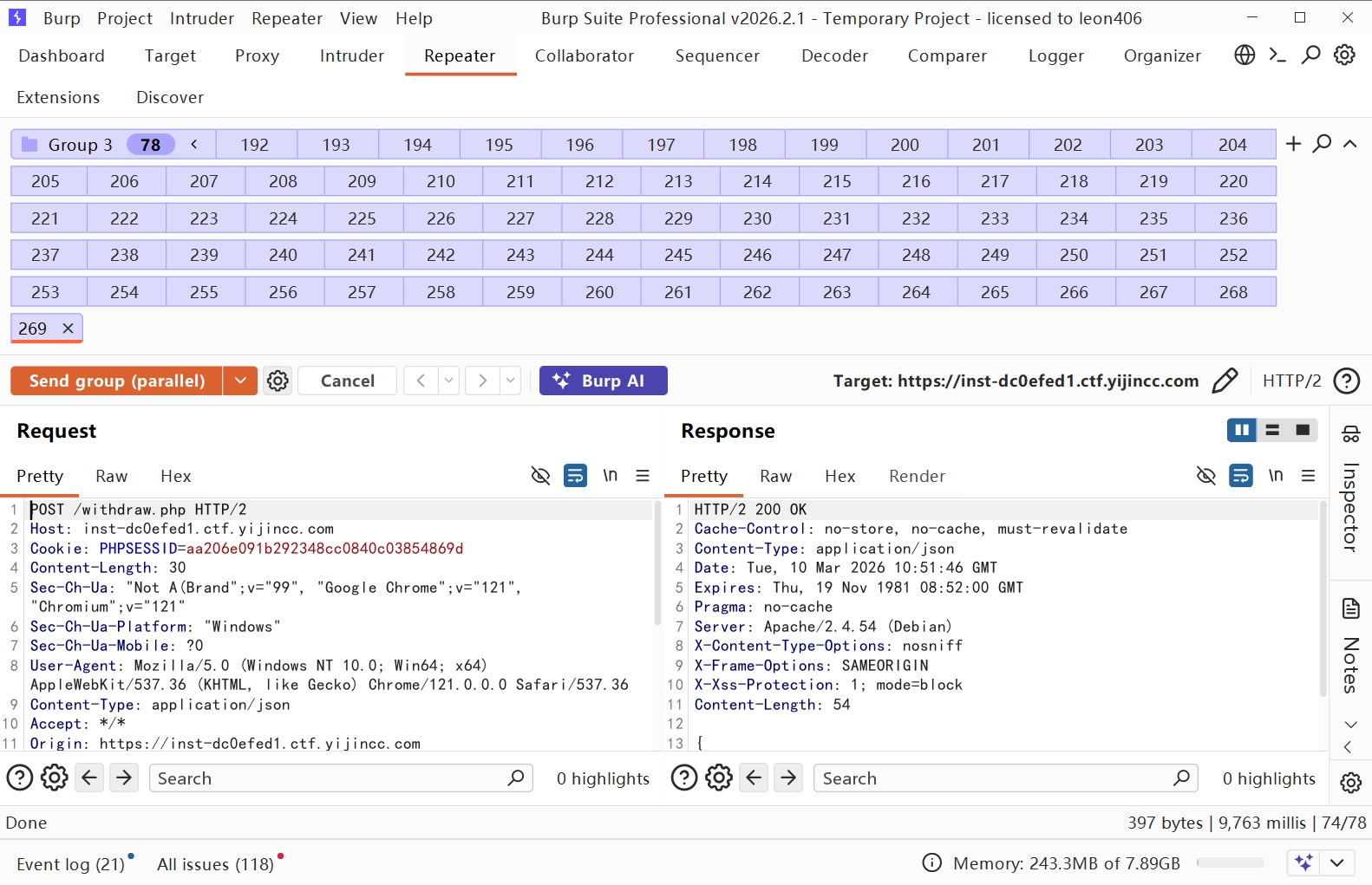Open the Render tab in Response

point(916,476)
